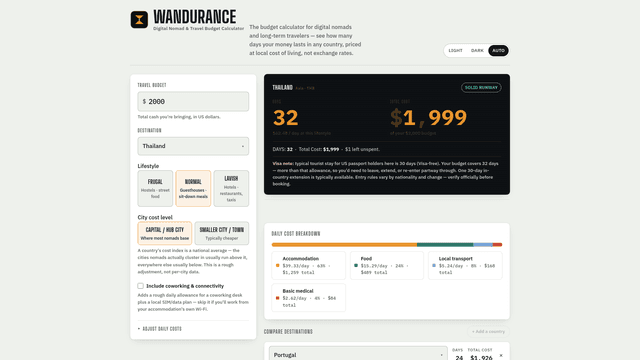640x360 pixels.
Task: Click the blue Local transport color swatch
Action: [434, 265]
